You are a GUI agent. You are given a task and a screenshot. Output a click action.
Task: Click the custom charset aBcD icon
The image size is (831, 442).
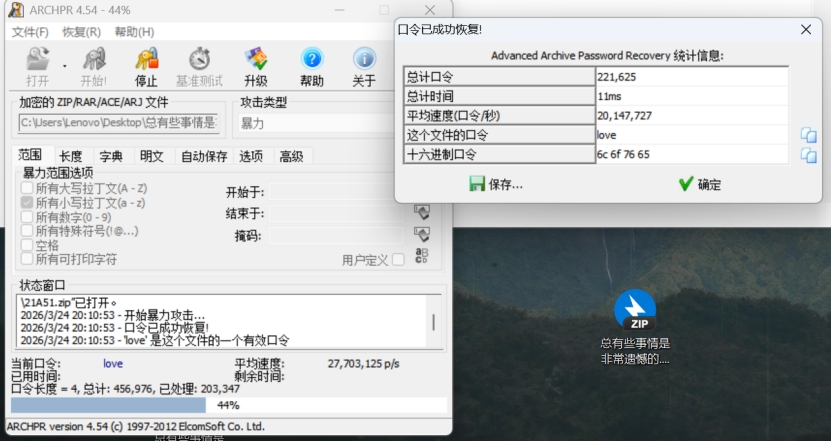[x=421, y=256]
